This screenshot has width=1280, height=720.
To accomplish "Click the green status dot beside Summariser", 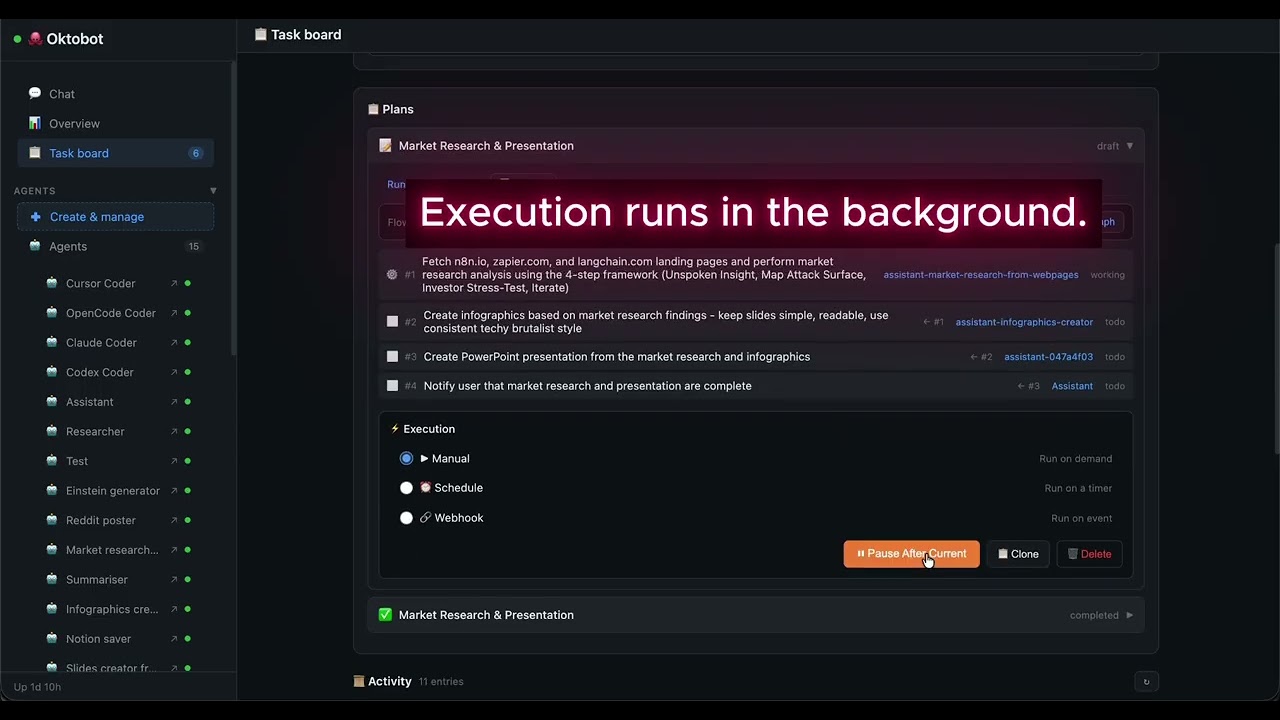I will (x=187, y=579).
